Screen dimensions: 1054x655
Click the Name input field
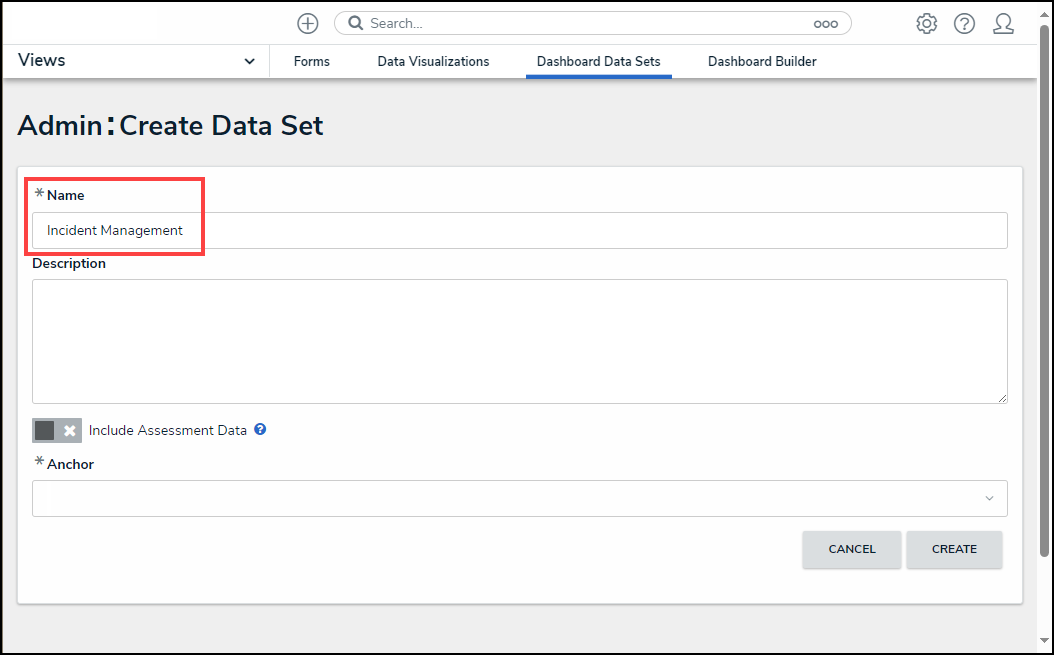pyautogui.click(x=519, y=230)
